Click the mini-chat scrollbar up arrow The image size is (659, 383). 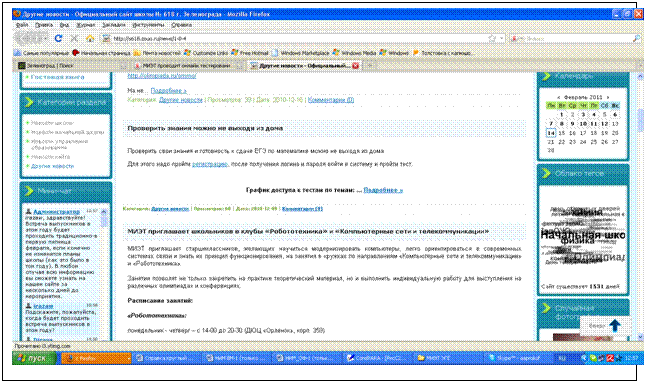click(103, 211)
